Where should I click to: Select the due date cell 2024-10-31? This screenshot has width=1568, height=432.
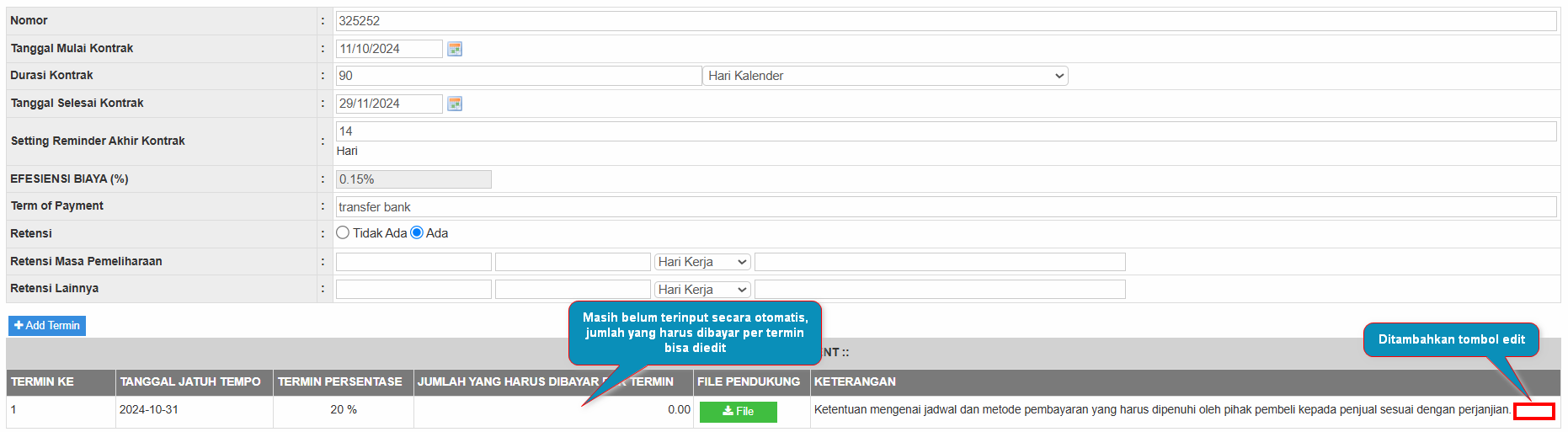tap(195, 411)
